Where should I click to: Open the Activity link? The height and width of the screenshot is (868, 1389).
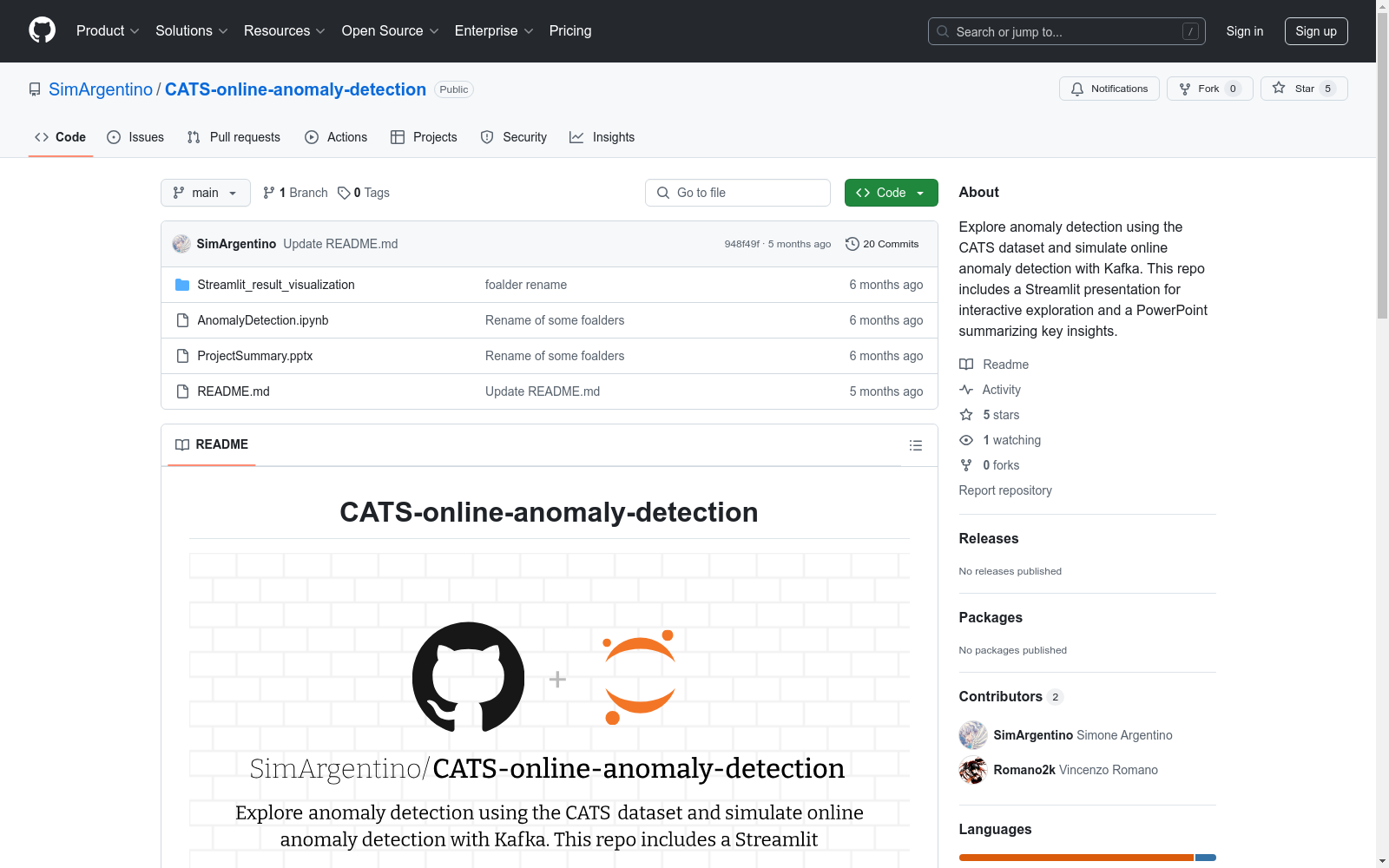[x=1001, y=390]
